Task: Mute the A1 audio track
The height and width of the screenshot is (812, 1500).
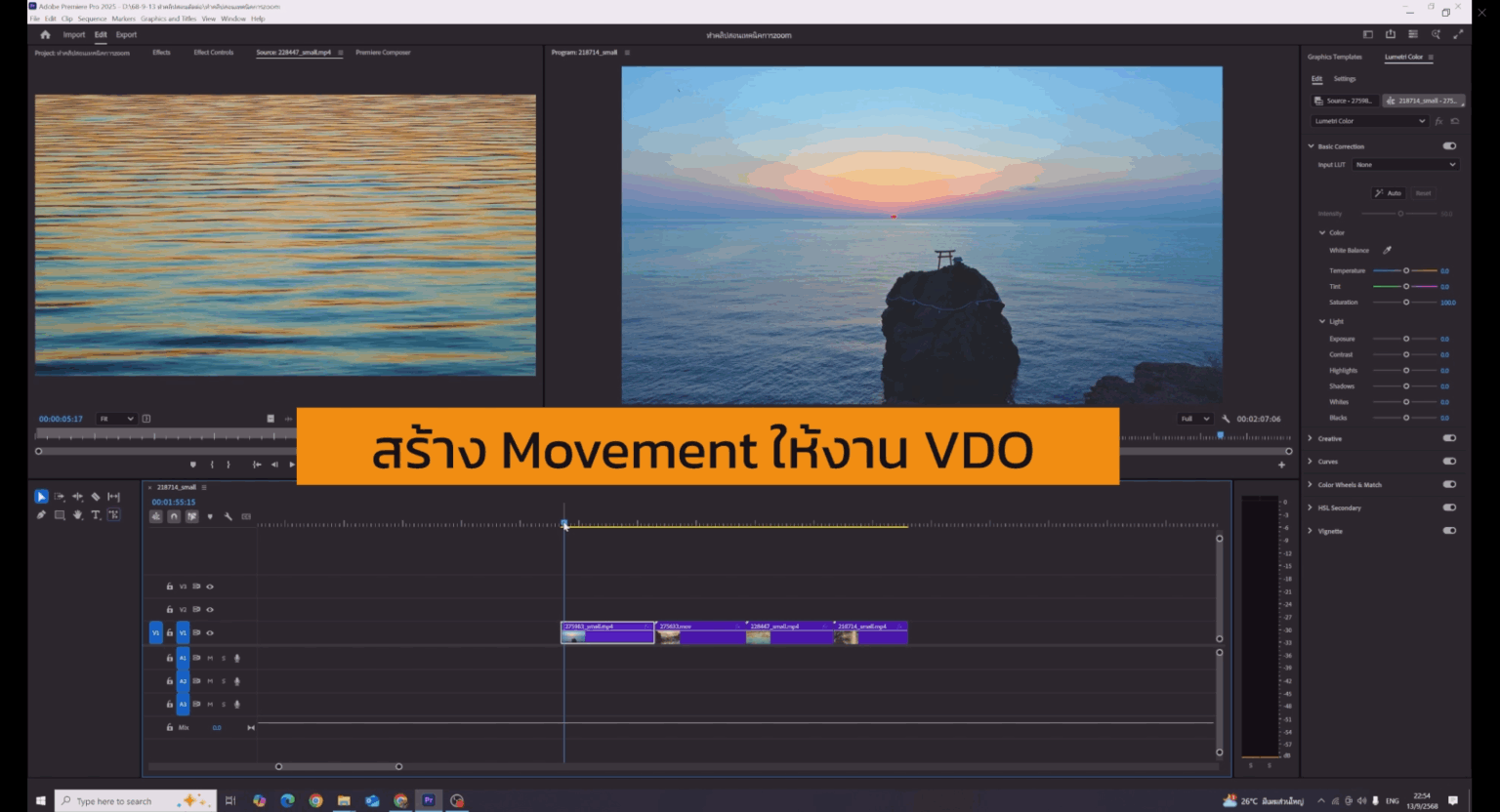Action: pos(210,658)
